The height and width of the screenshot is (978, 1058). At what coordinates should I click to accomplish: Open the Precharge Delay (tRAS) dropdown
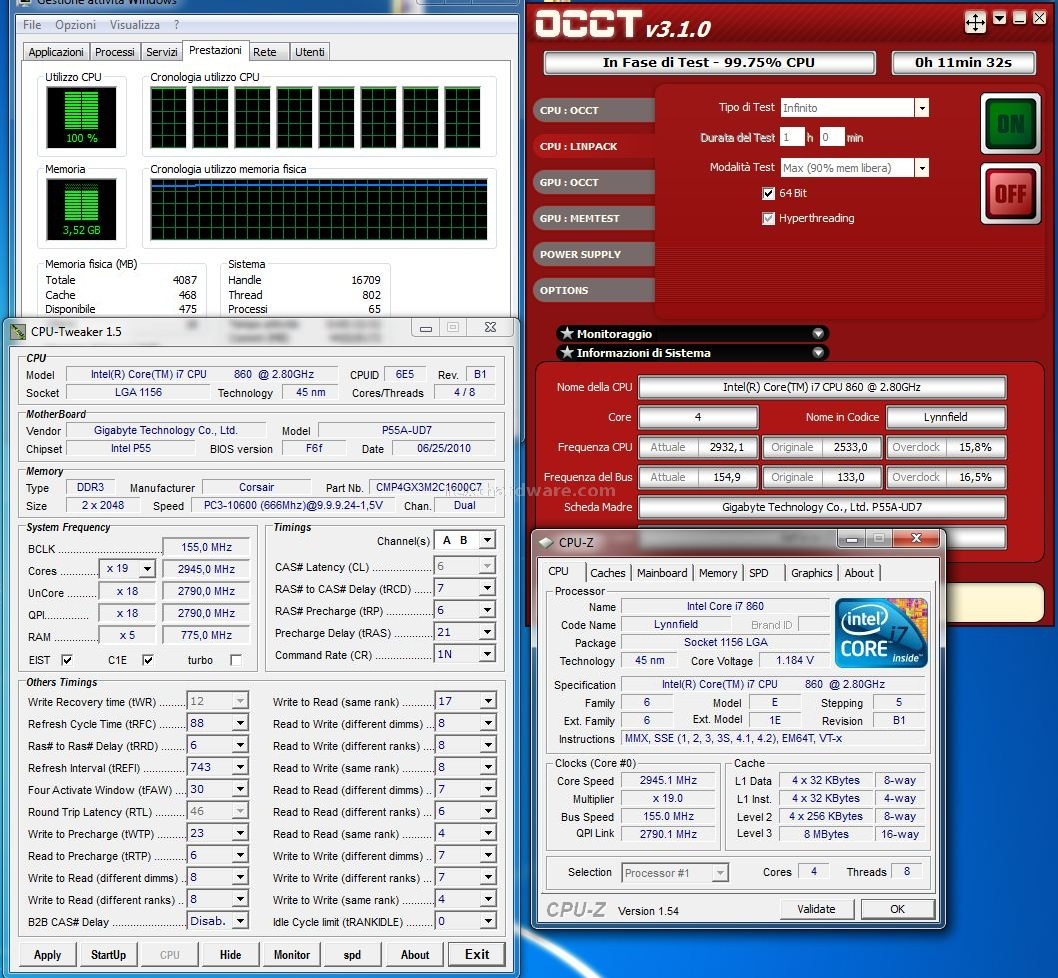[487, 632]
